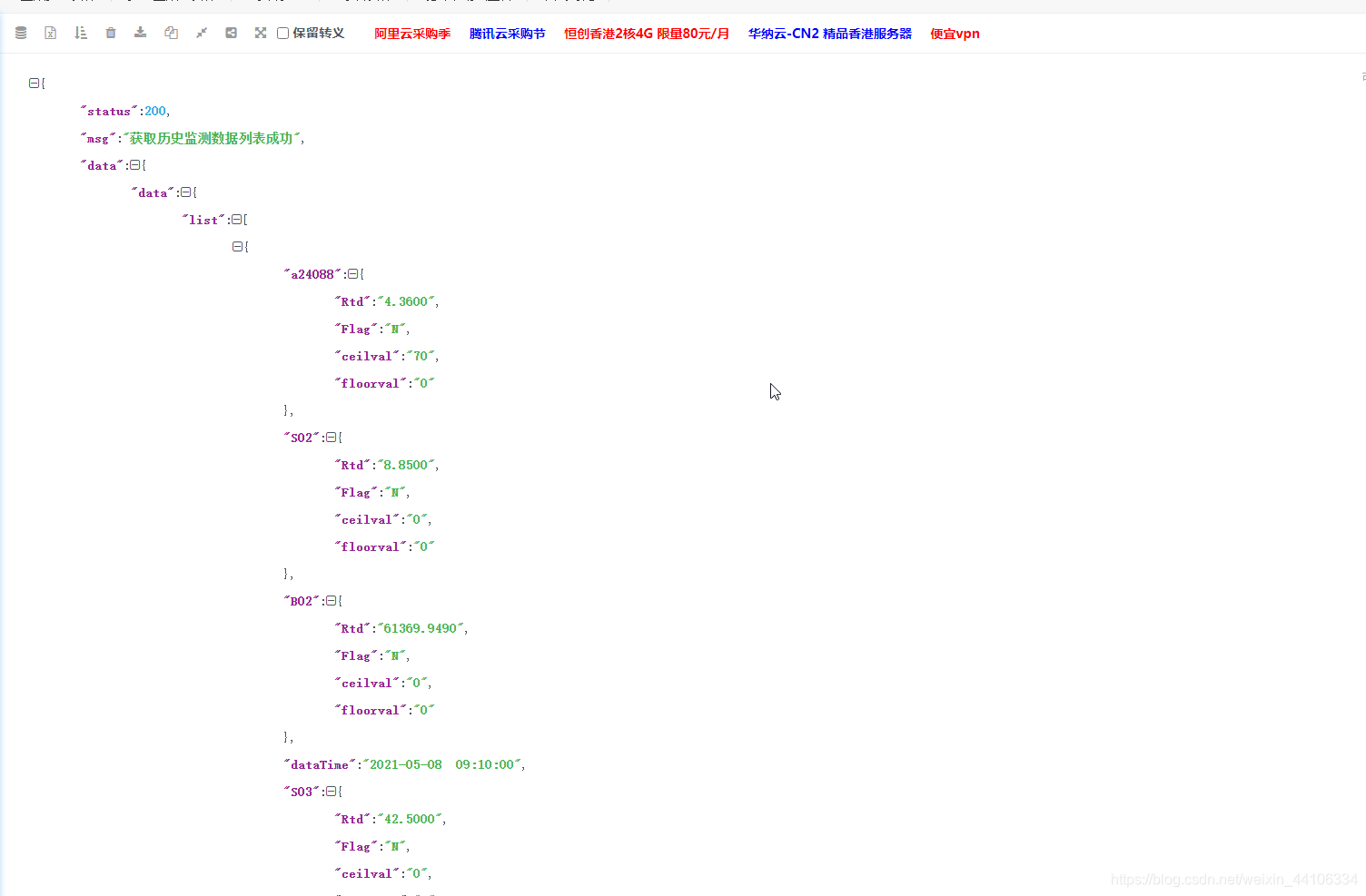
Task: Click the fullscreen expand arrows icon
Action: (x=261, y=33)
